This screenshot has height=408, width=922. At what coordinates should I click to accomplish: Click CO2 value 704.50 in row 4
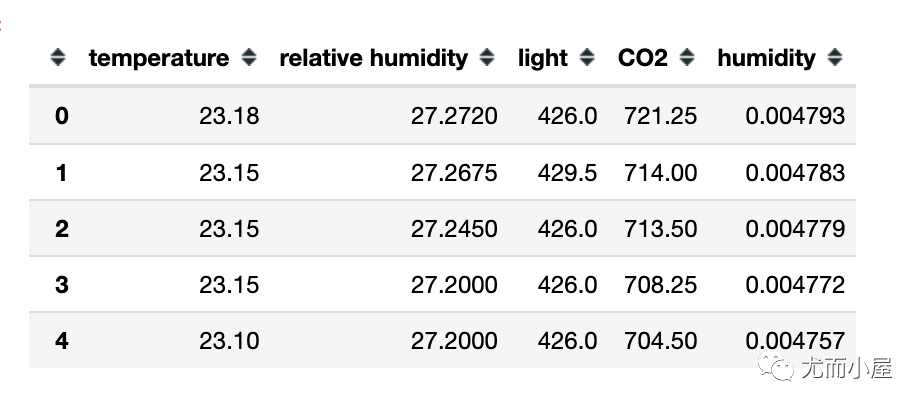click(660, 340)
